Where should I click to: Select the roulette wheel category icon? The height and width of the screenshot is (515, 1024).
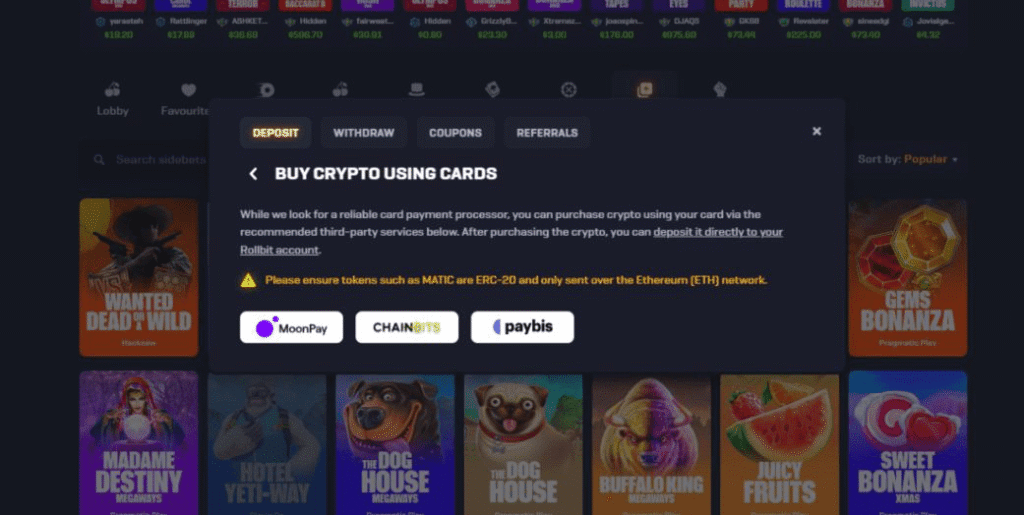click(x=569, y=89)
